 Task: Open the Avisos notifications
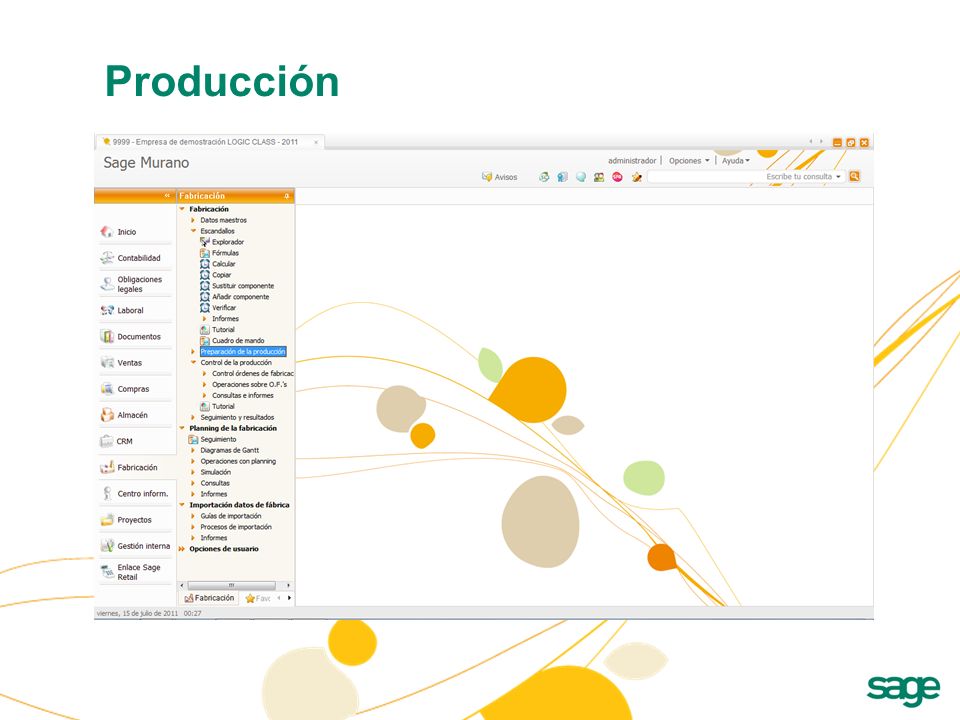500,177
